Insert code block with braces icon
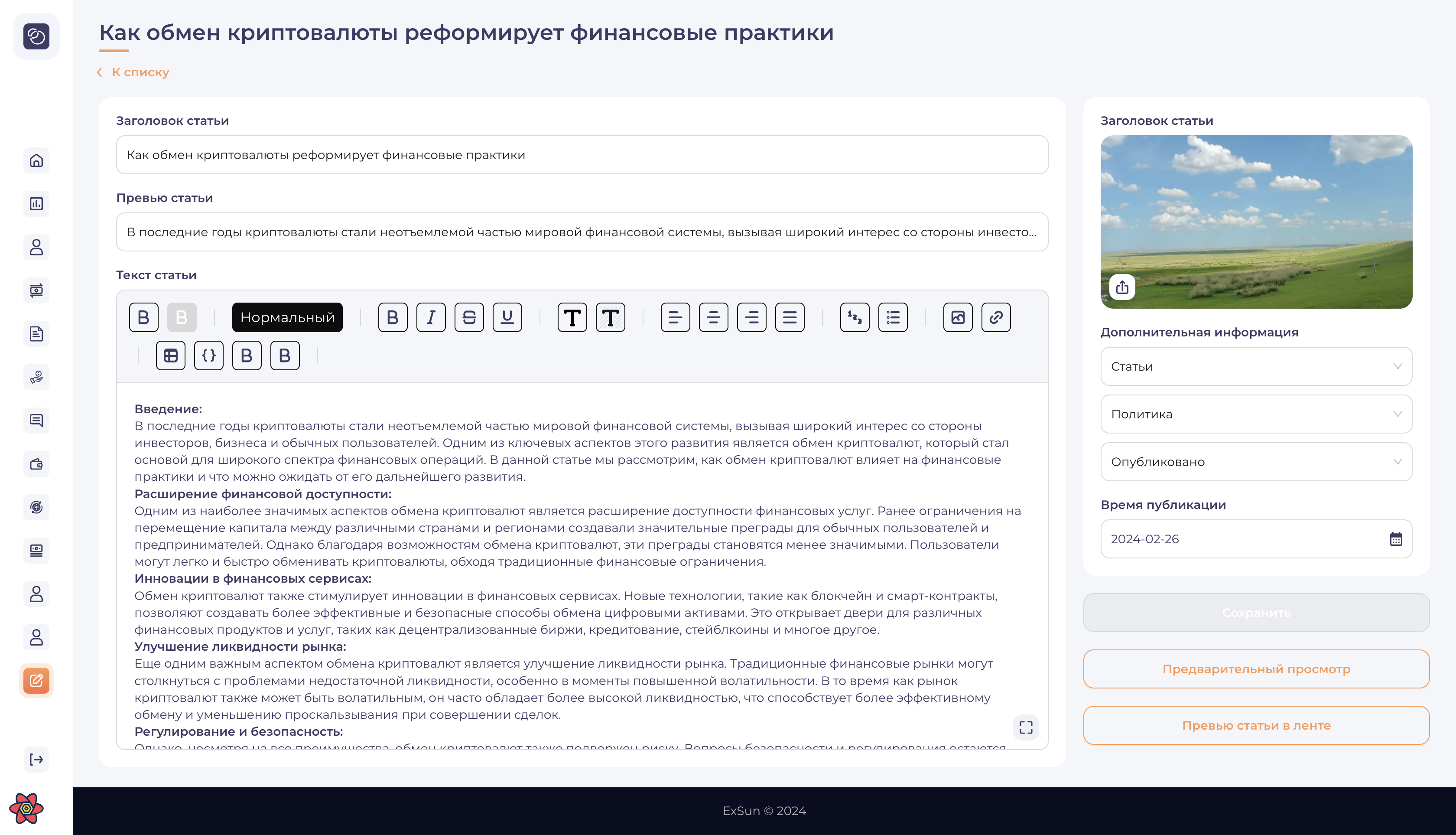Screen dimensions: 1456x835 tap(209, 356)
